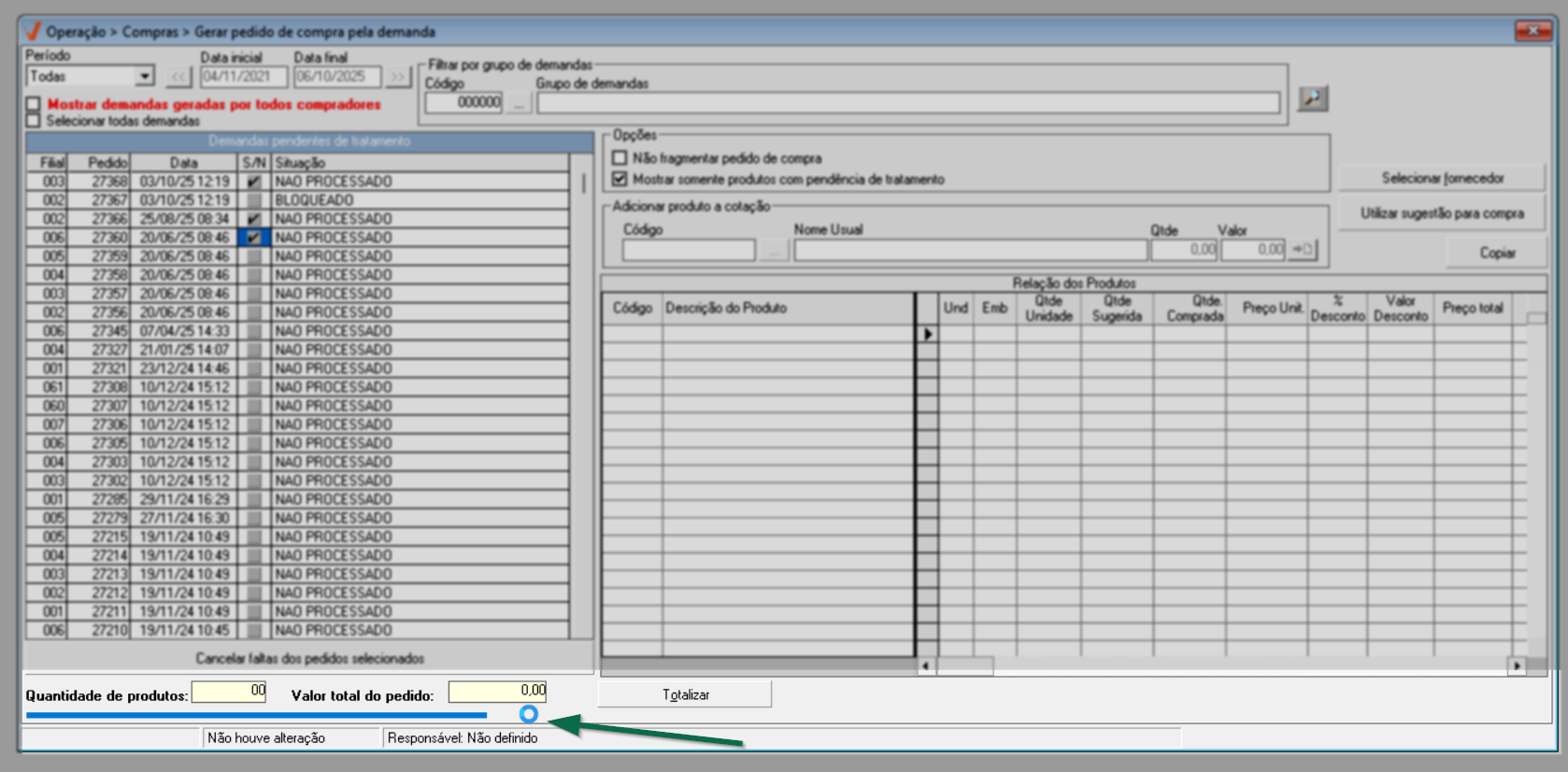Click the Copiar button

1495,252
